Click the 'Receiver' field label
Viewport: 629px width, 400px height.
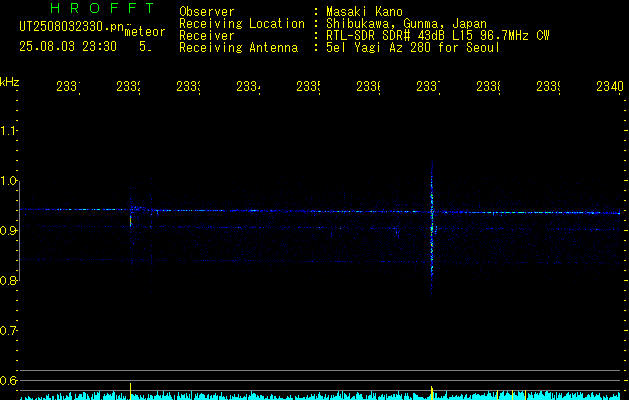pos(207,36)
